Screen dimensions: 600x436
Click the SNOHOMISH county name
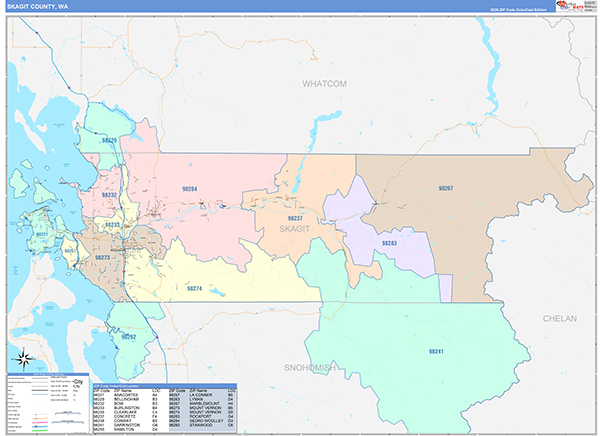click(x=310, y=368)
